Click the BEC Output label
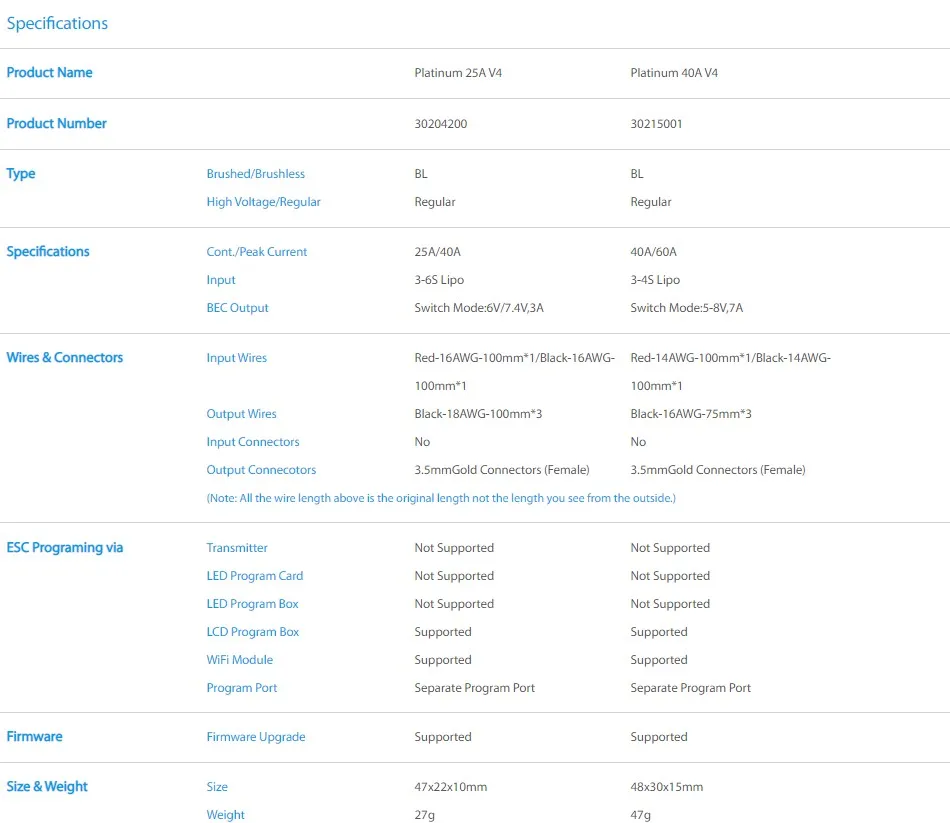The image size is (950, 823). click(238, 308)
